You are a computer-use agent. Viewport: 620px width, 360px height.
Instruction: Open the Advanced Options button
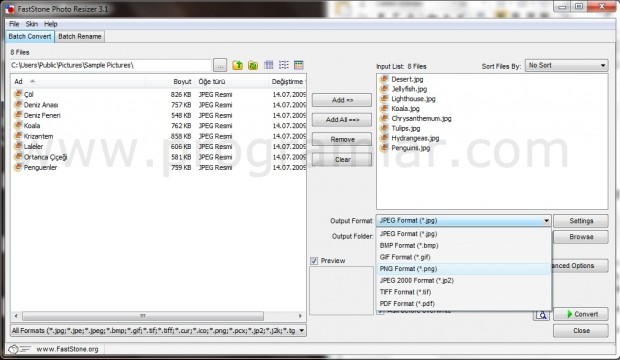(x=580, y=265)
